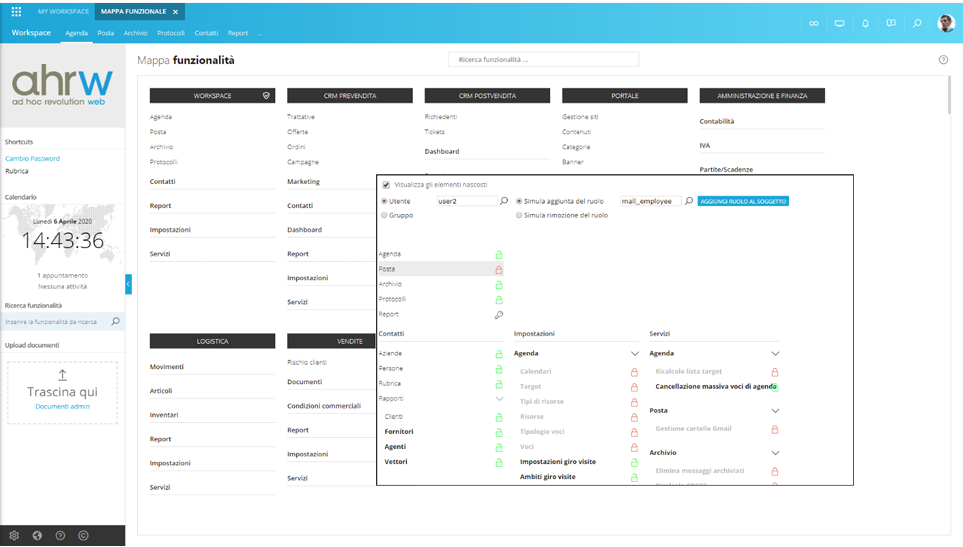Open the Cambio Password shortcut link

[x=32, y=159]
